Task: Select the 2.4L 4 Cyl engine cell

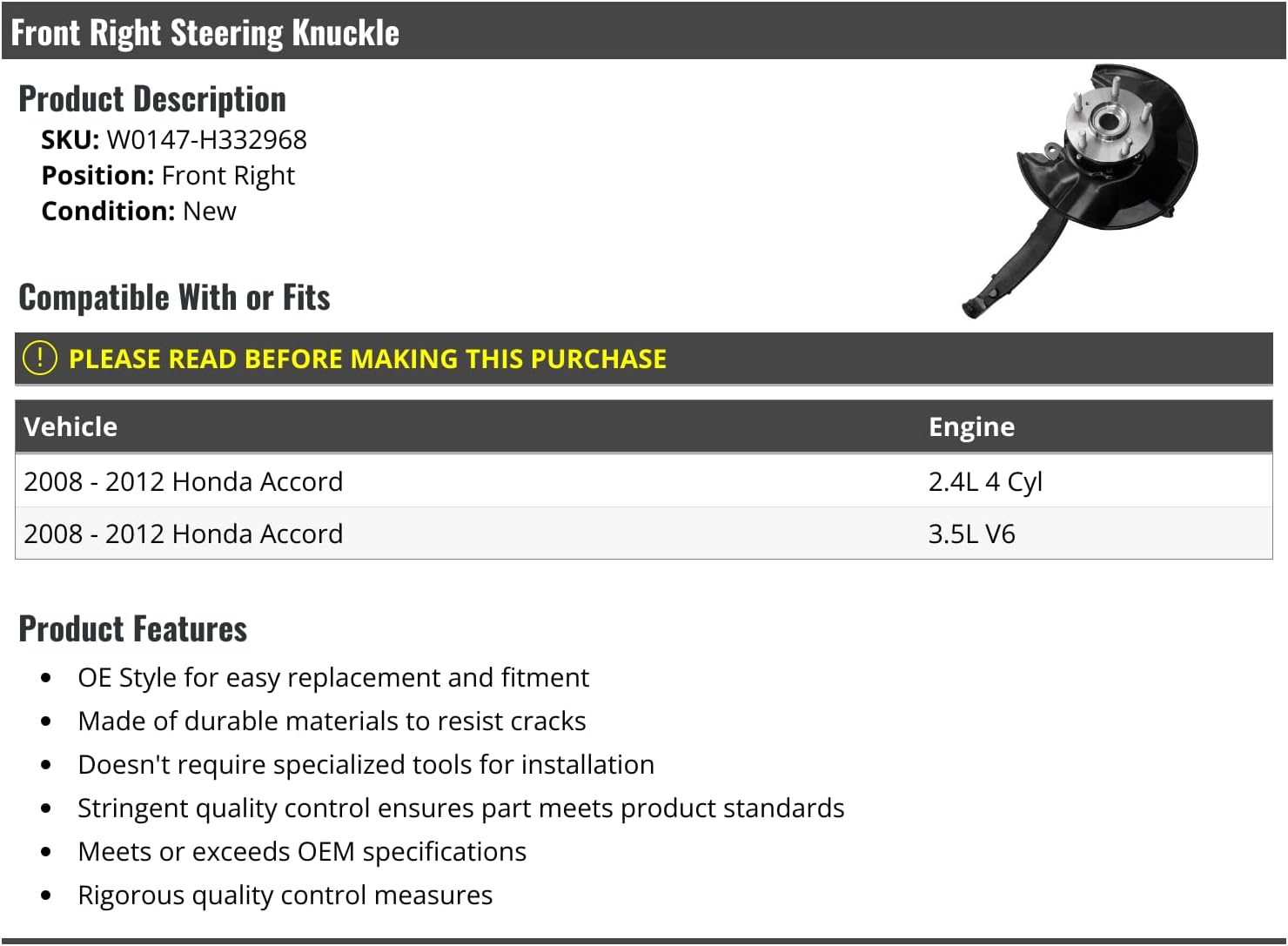Action: point(985,481)
